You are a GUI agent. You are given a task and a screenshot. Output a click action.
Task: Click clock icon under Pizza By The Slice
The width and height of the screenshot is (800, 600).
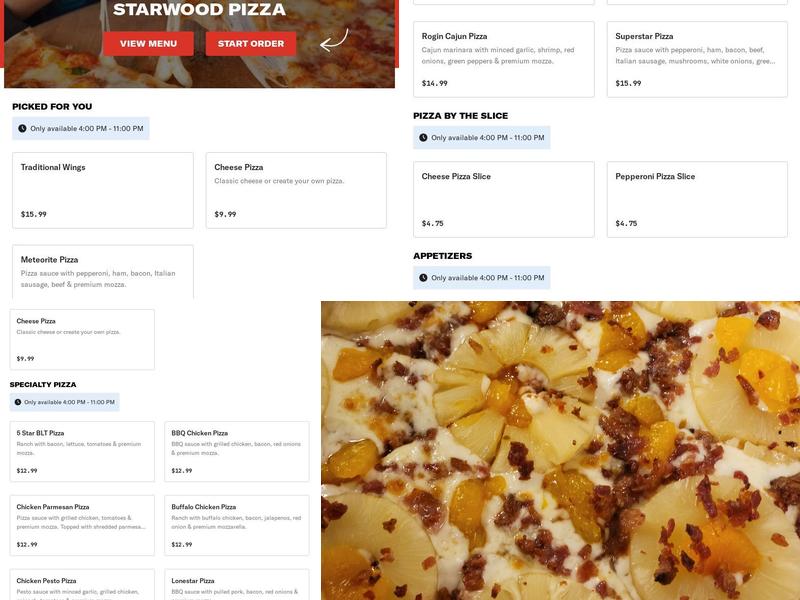423,138
